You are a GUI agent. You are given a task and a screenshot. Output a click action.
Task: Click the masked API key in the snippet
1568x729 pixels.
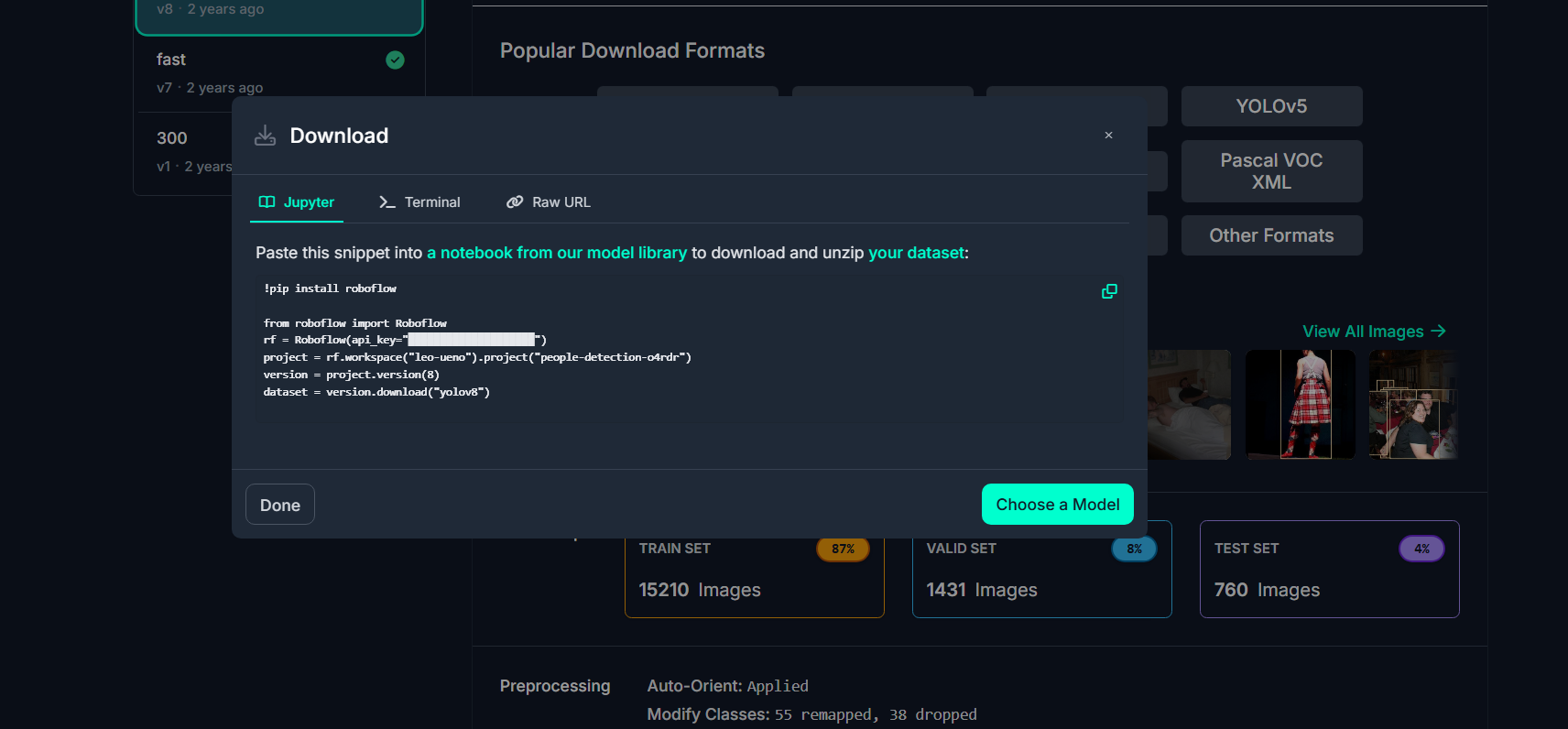tap(471, 340)
